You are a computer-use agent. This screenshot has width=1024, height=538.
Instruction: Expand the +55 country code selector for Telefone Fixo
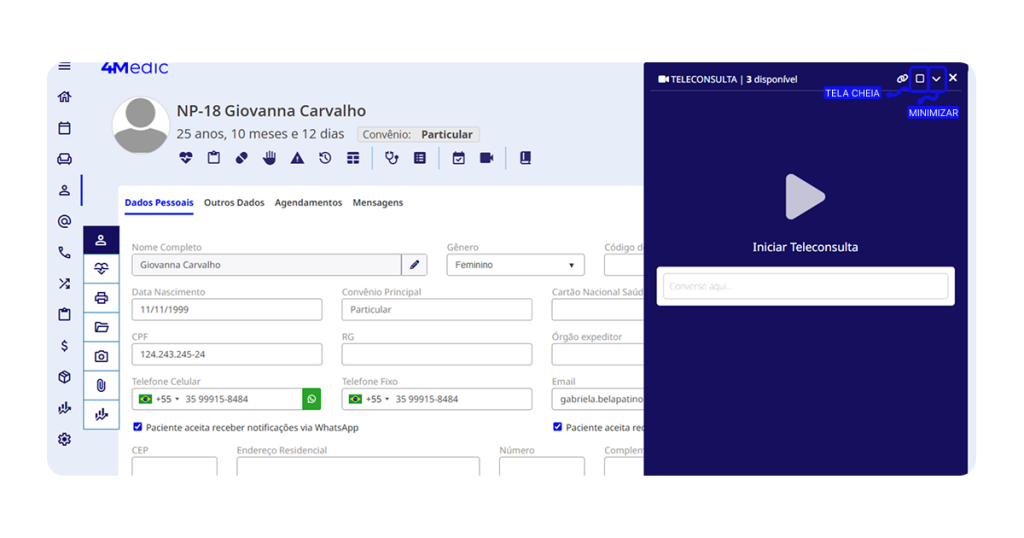pos(370,399)
